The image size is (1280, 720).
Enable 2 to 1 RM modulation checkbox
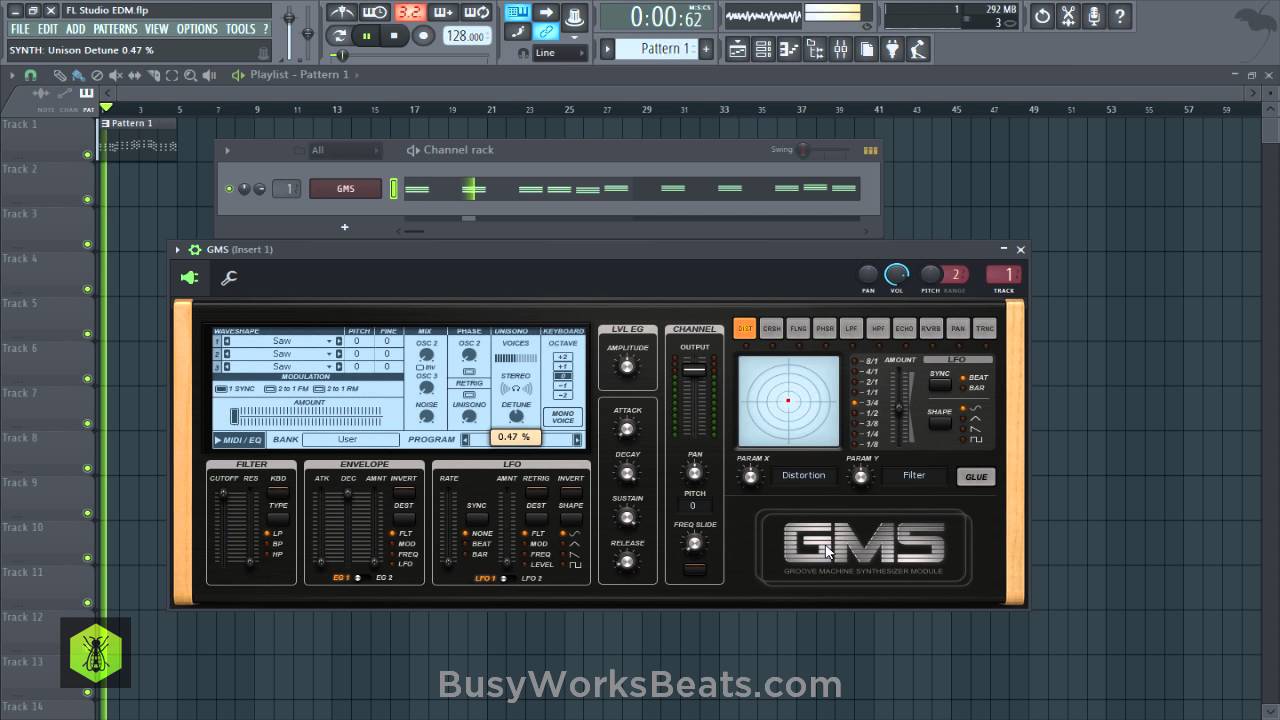(319, 389)
